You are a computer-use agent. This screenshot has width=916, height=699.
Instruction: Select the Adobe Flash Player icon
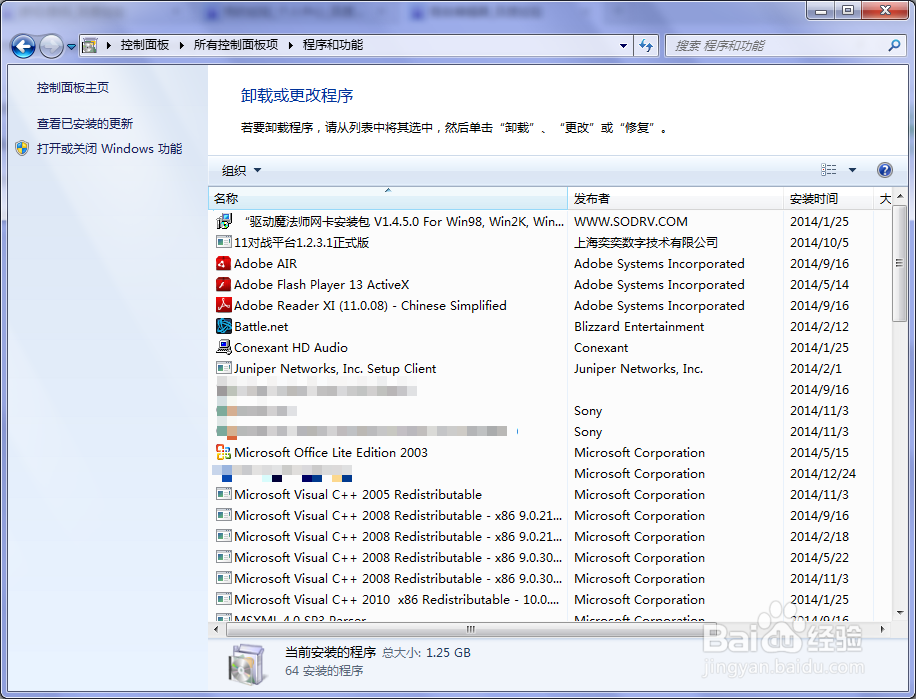coord(224,284)
